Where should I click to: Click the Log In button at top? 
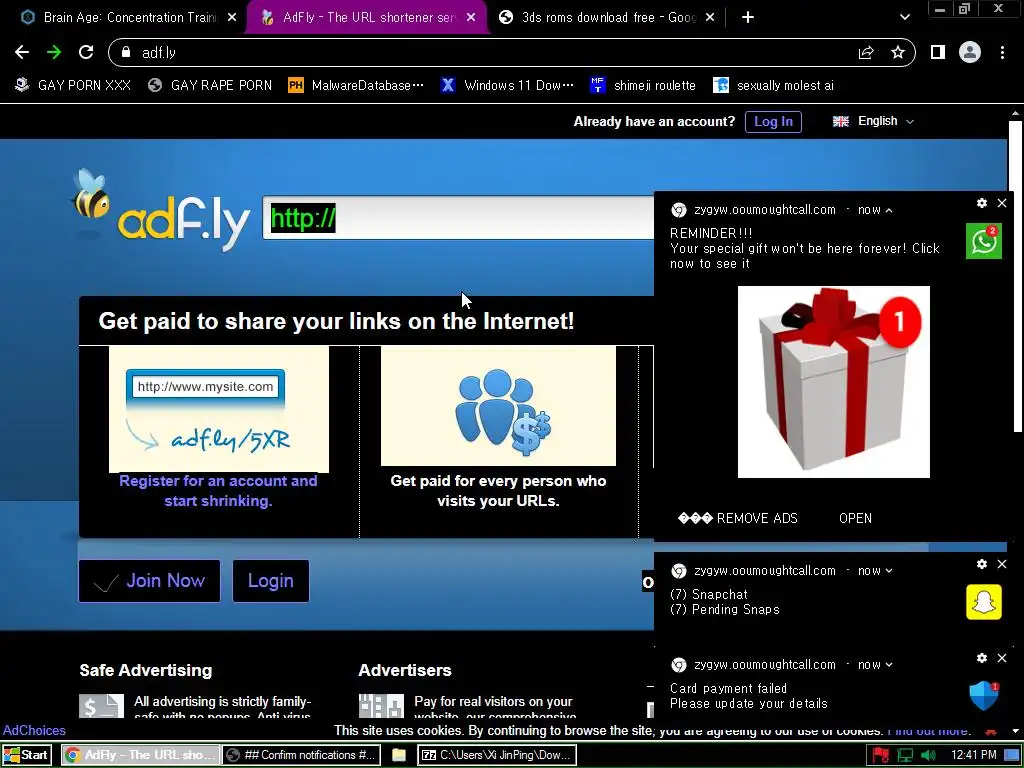[x=773, y=121]
